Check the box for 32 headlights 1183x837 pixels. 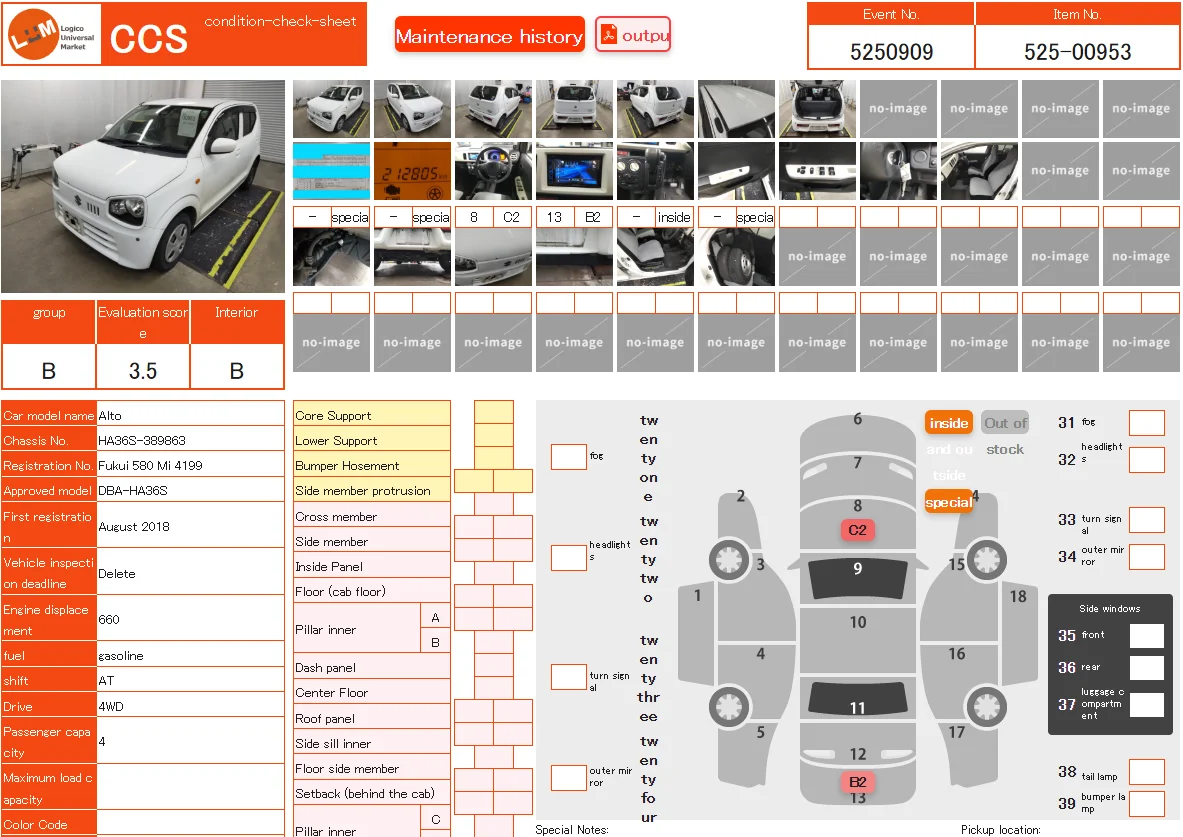click(1146, 460)
